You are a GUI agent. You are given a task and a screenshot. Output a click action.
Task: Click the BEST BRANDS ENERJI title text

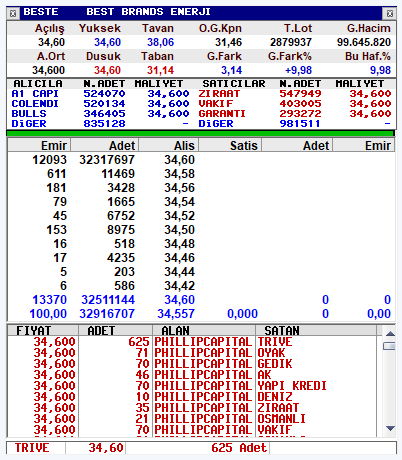148,12
